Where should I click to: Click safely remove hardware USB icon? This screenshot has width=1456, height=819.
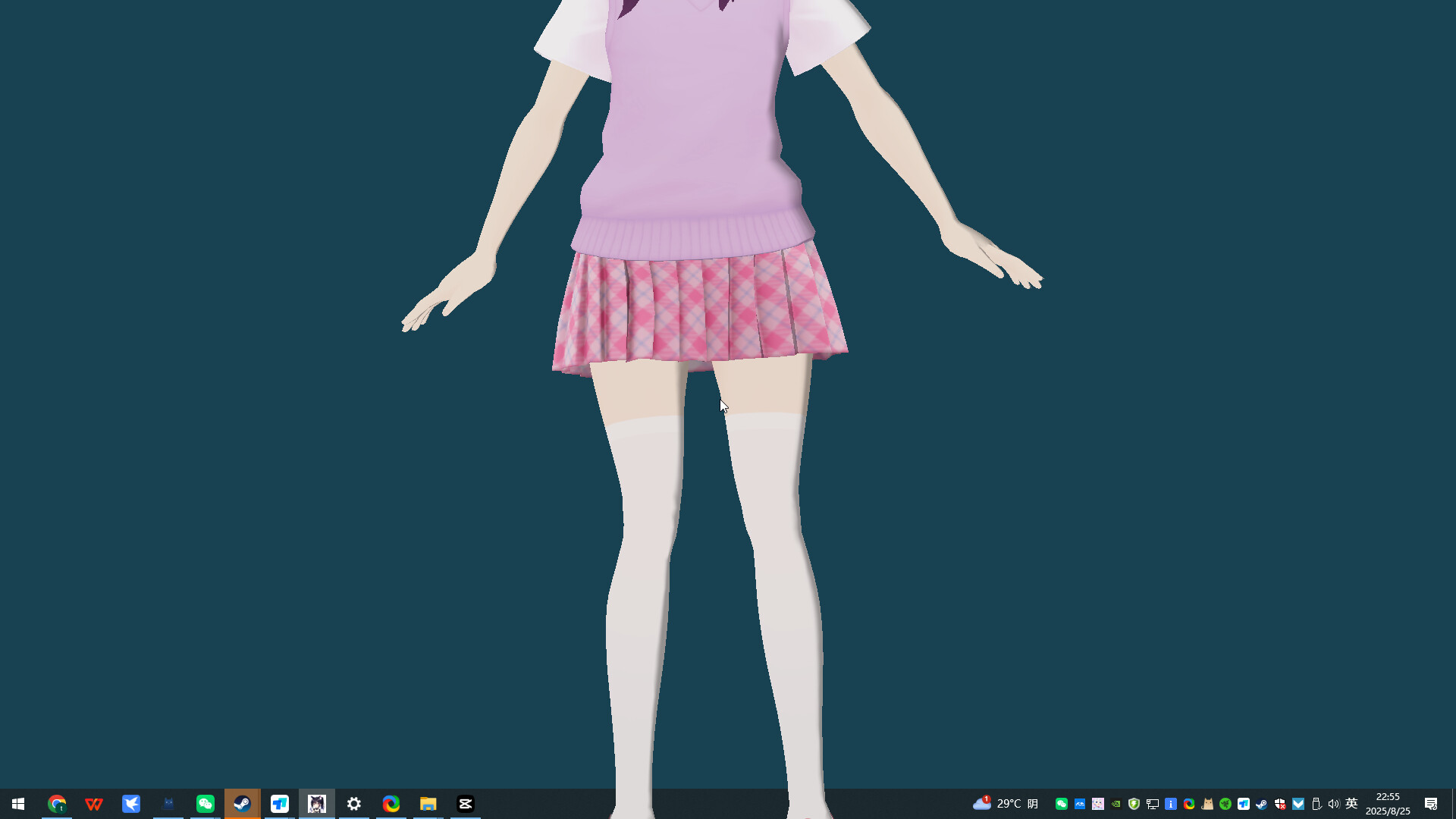[x=1316, y=804]
